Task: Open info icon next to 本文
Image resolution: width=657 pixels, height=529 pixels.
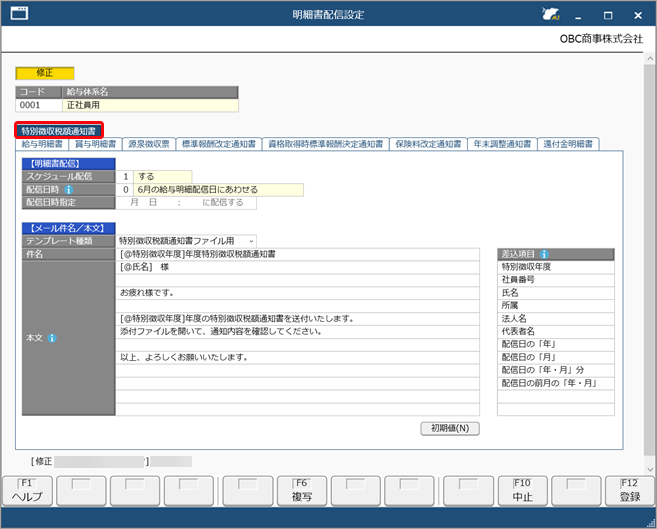Action: [52, 338]
